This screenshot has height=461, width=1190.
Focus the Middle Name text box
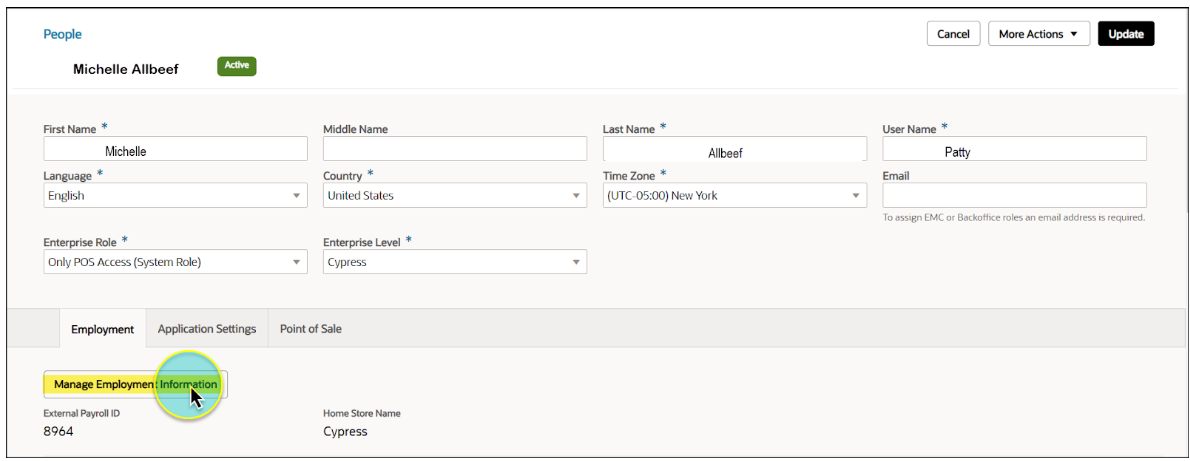454,150
